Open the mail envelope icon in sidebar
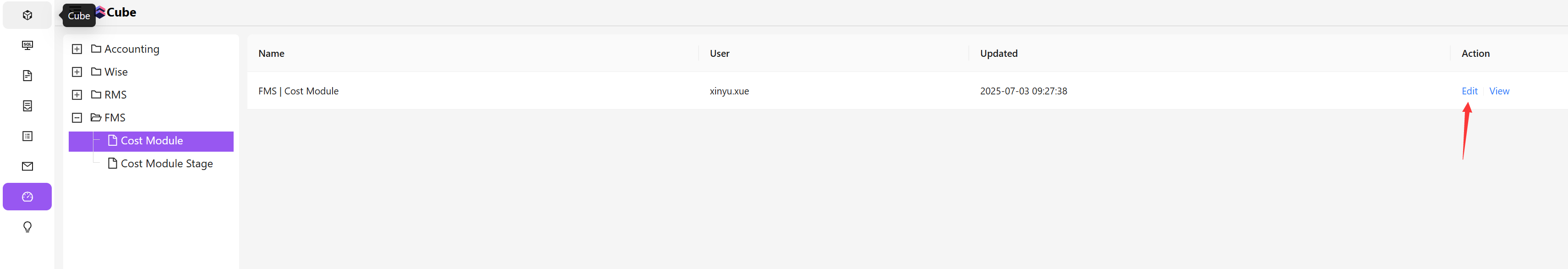This screenshot has width=1568, height=269. (27, 166)
